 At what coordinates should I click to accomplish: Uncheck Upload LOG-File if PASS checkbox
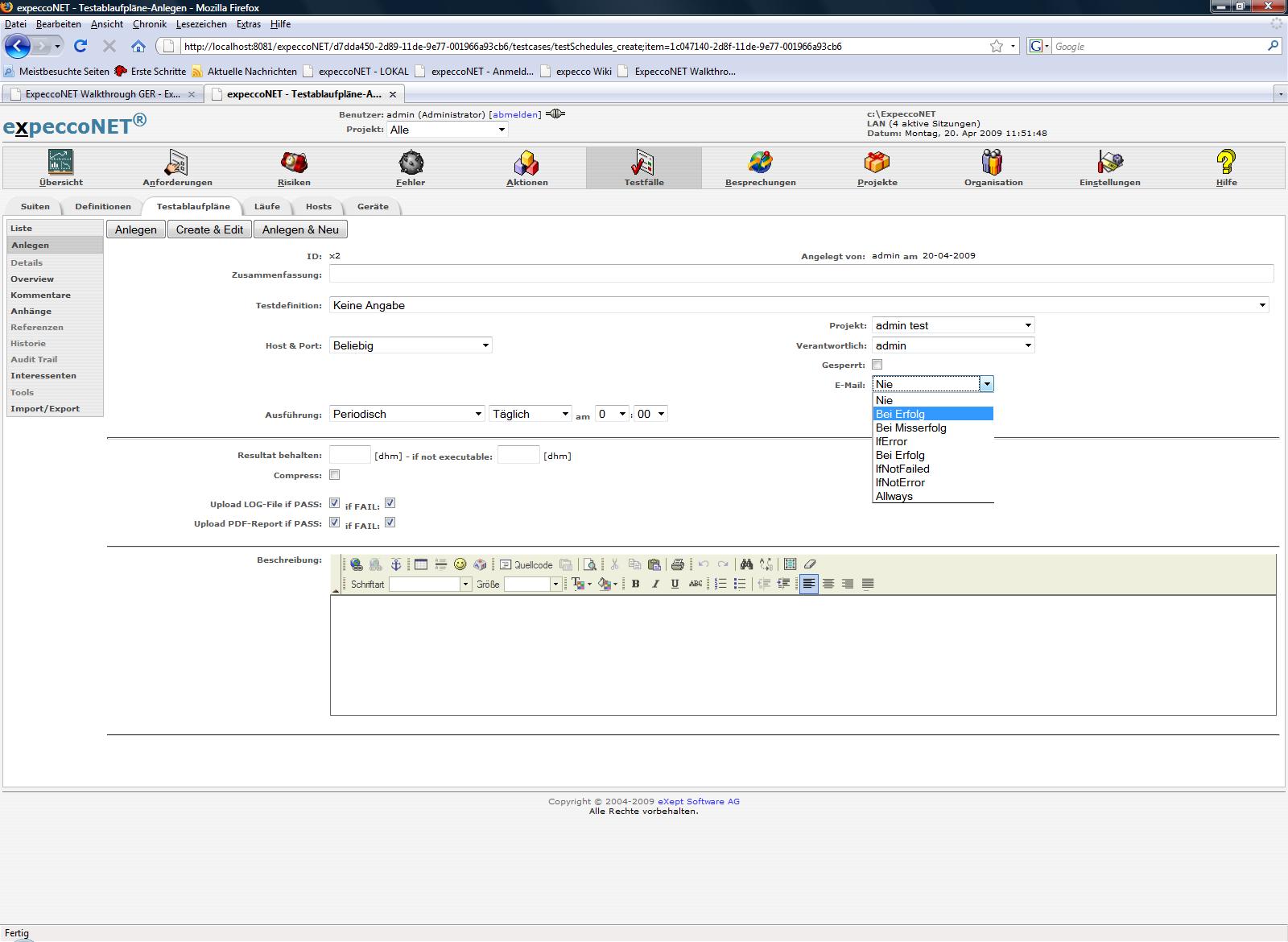(335, 503)
